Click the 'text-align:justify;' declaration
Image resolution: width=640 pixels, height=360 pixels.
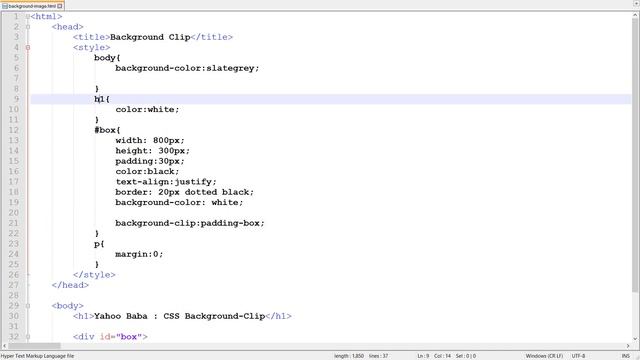coord(166,182)
